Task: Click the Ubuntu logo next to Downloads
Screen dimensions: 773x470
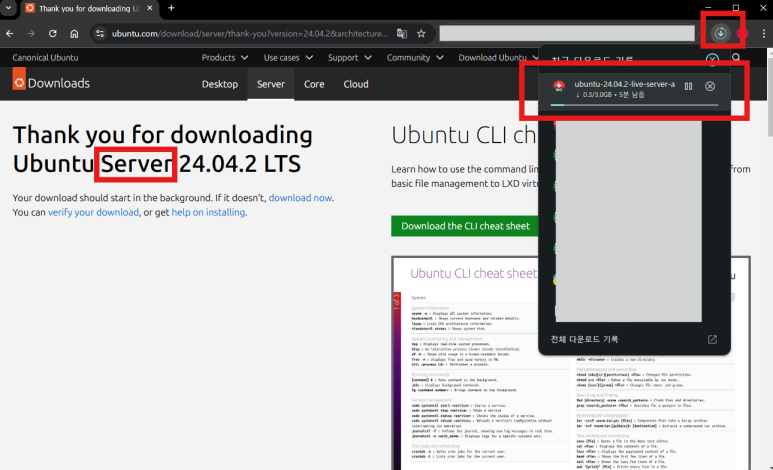Action: point(19,79)
